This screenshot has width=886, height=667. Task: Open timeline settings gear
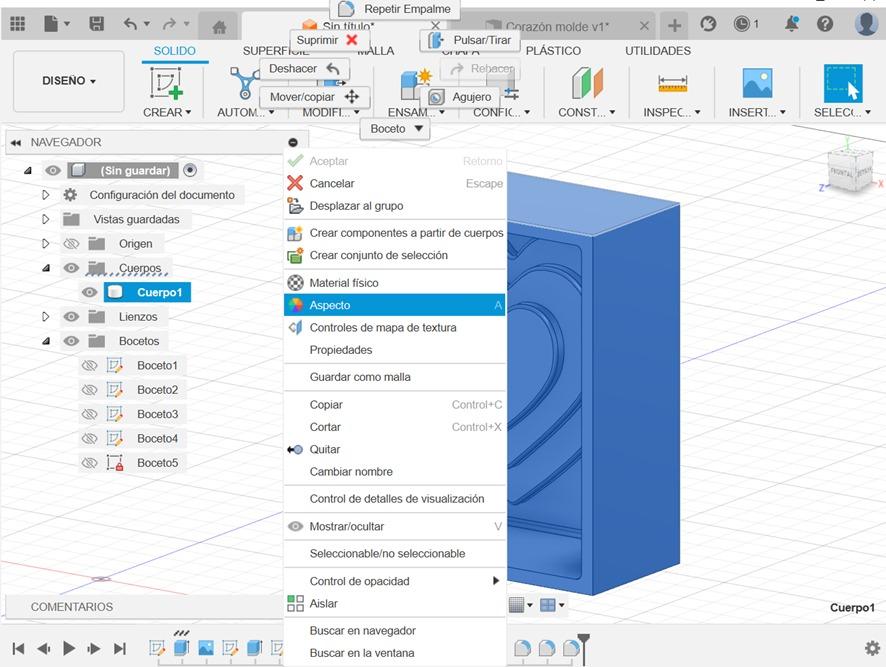872,648
